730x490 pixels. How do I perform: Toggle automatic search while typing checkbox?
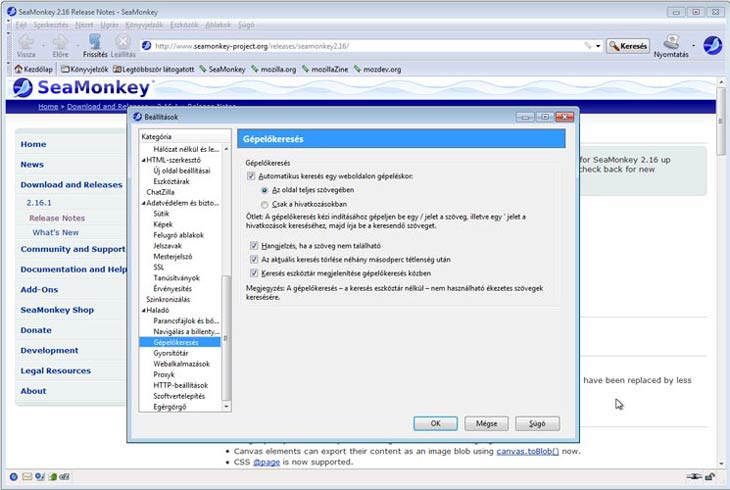[x=251, y=176]
